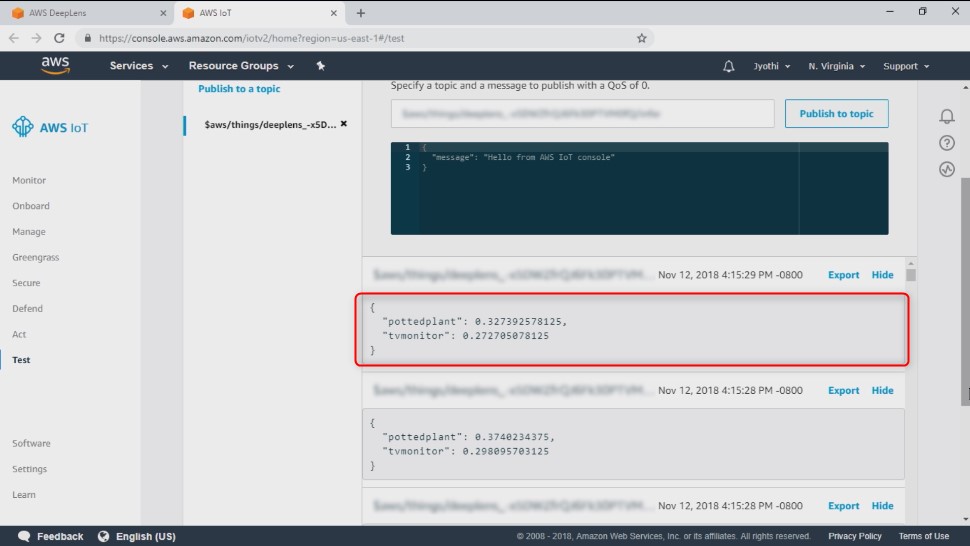
Task: Click the pin shortcut icon in navbar
Action: pos(320,66)
